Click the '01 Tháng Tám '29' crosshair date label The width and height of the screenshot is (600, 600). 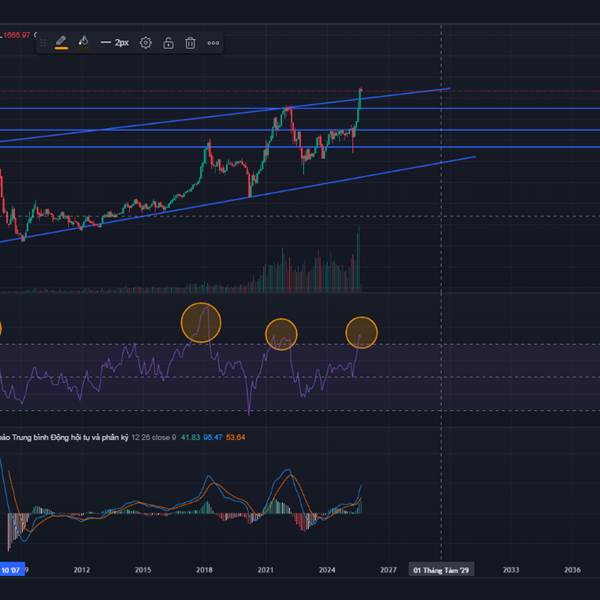[441, 570]
